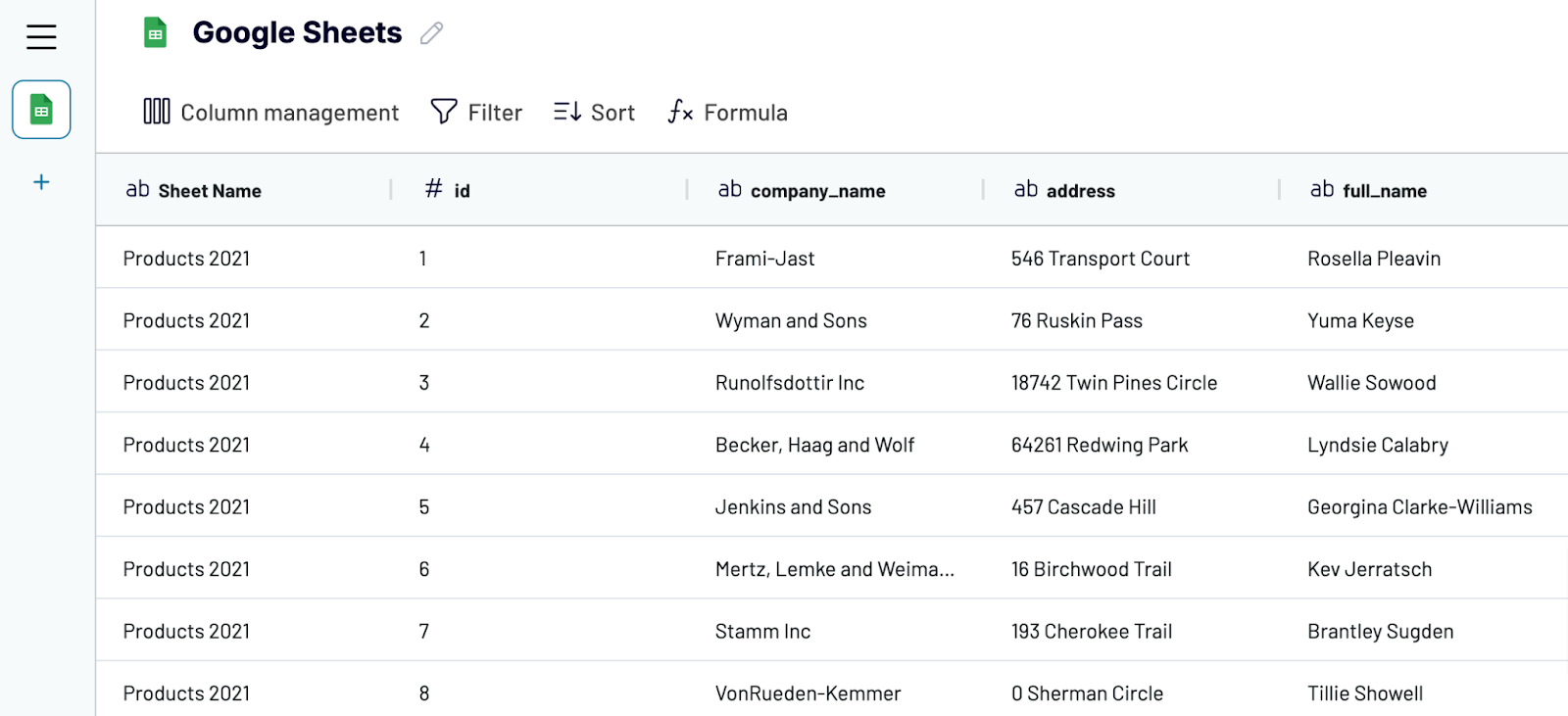Image resolution: width=1568 pixels, height=716 pixels.
Task: Open the hamburger menu
Action: 41,37
